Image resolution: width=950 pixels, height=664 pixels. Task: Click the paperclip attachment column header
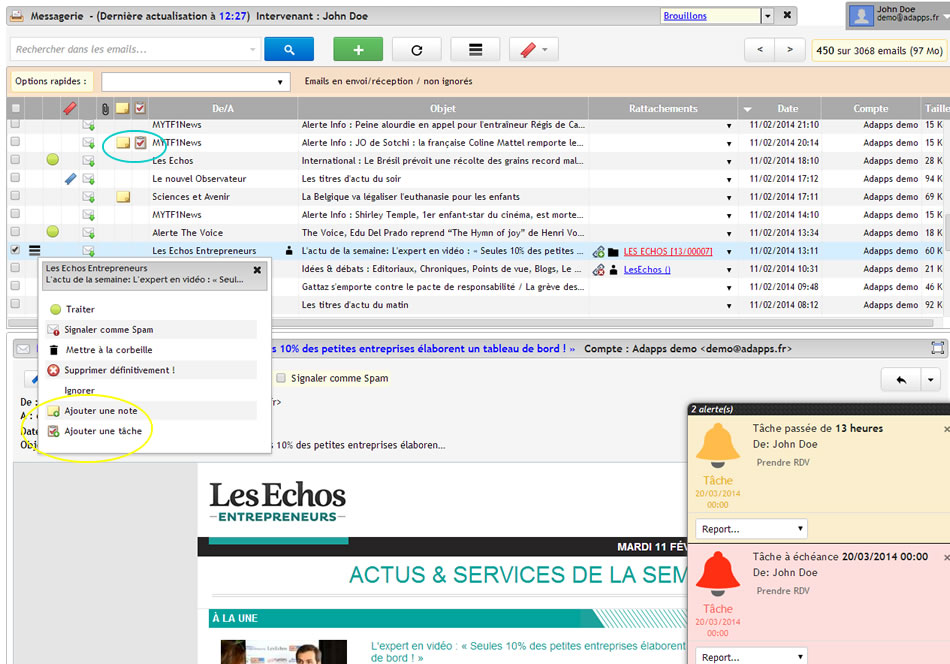pyautogui.click(x=105, y=108)
